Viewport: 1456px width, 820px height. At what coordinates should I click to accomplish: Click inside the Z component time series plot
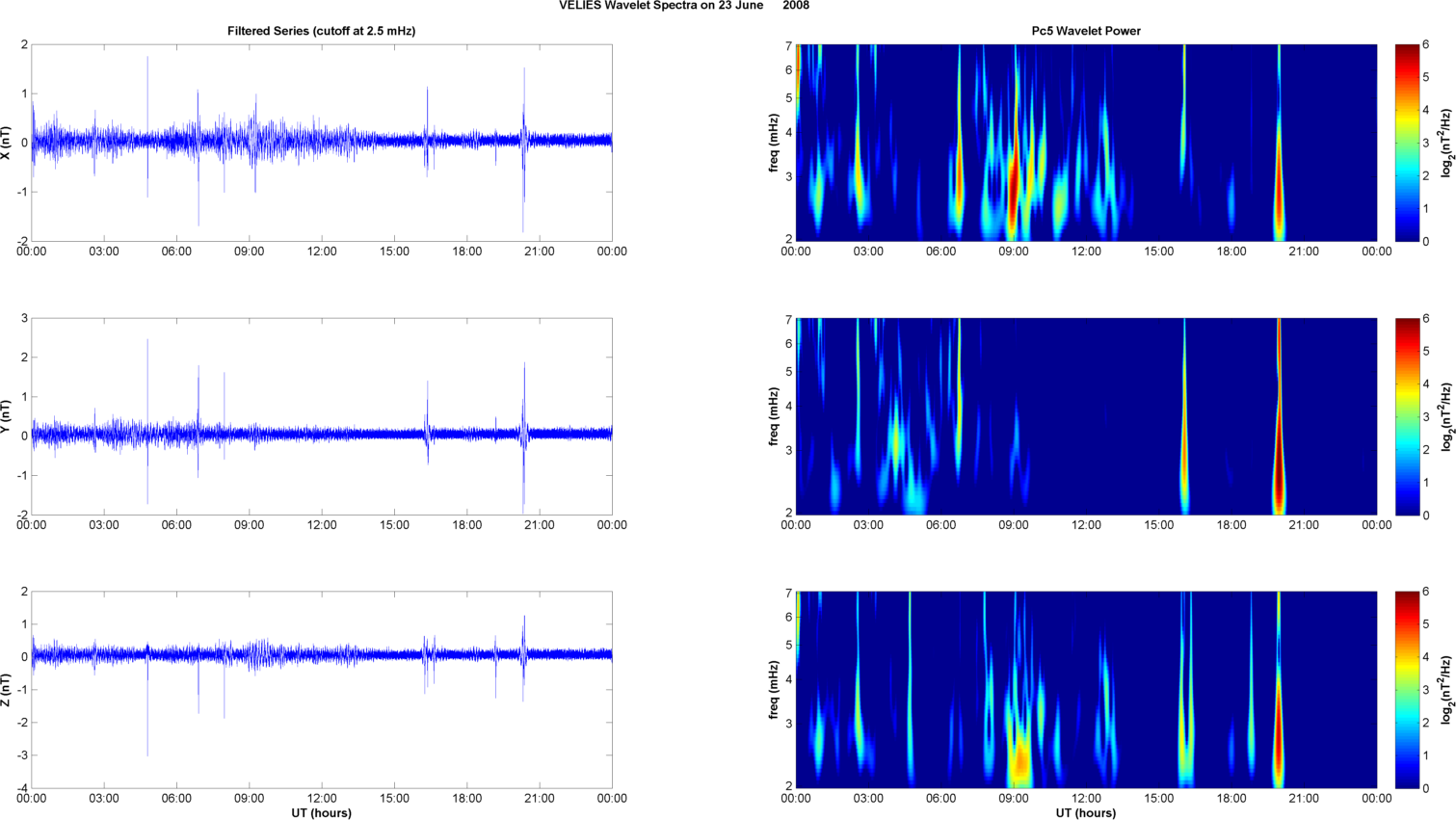[x=322, y=690]
